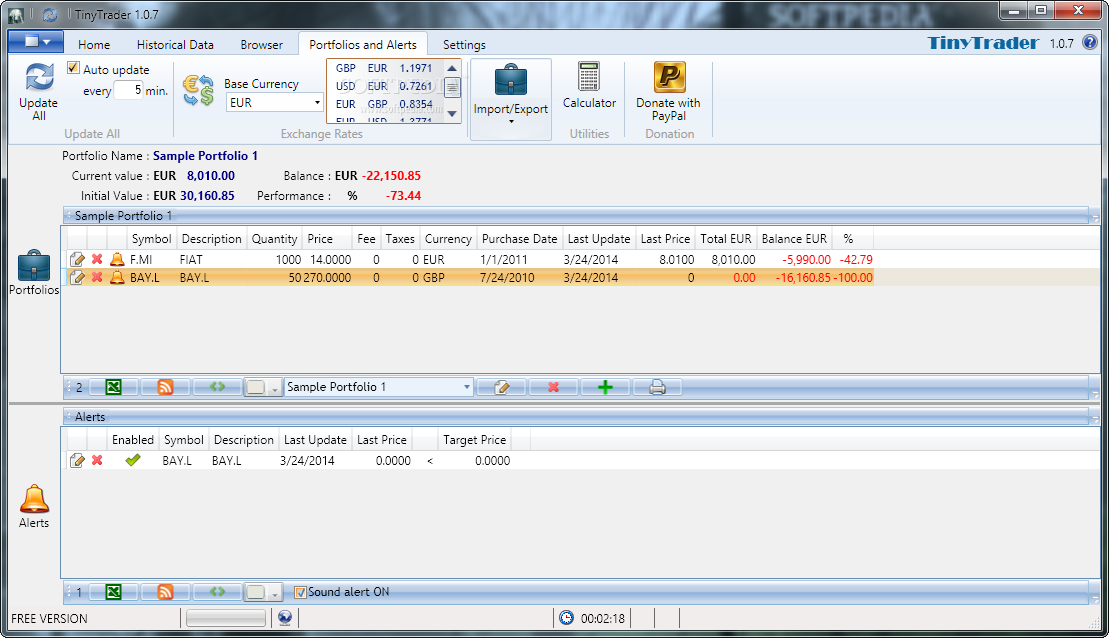
Task: Click the -16,160.85 balance cell
Action: point(803,277)
